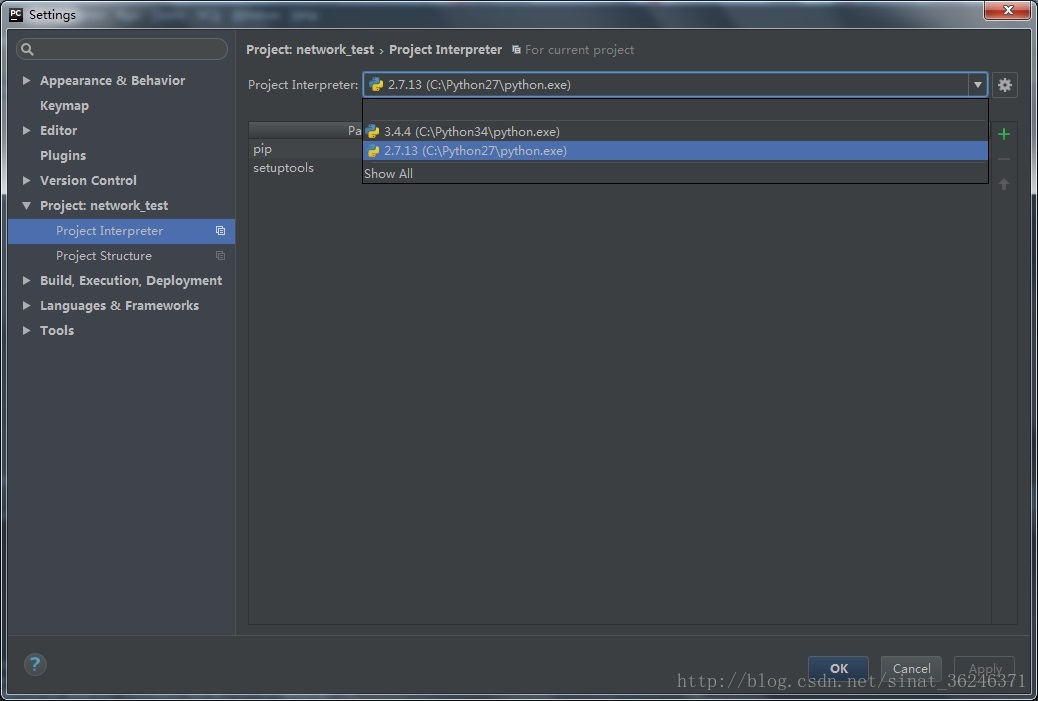Screen dimensions: 1038x701
Task: Expand the Tools section
Action: coord(26,330)
